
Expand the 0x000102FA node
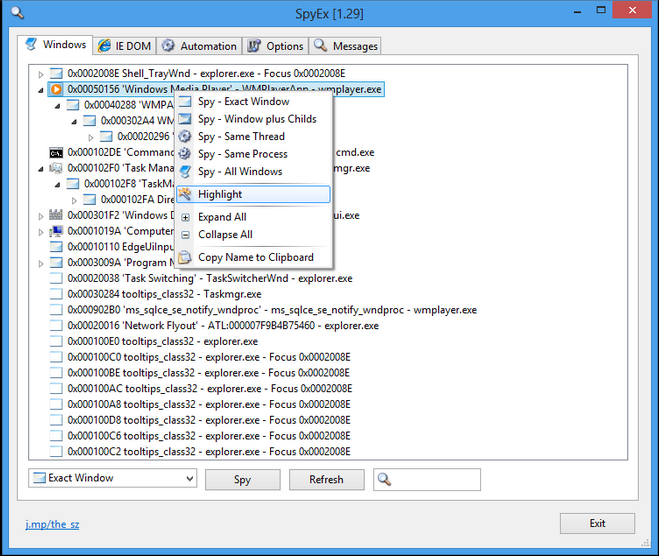(x=74, y=200)
